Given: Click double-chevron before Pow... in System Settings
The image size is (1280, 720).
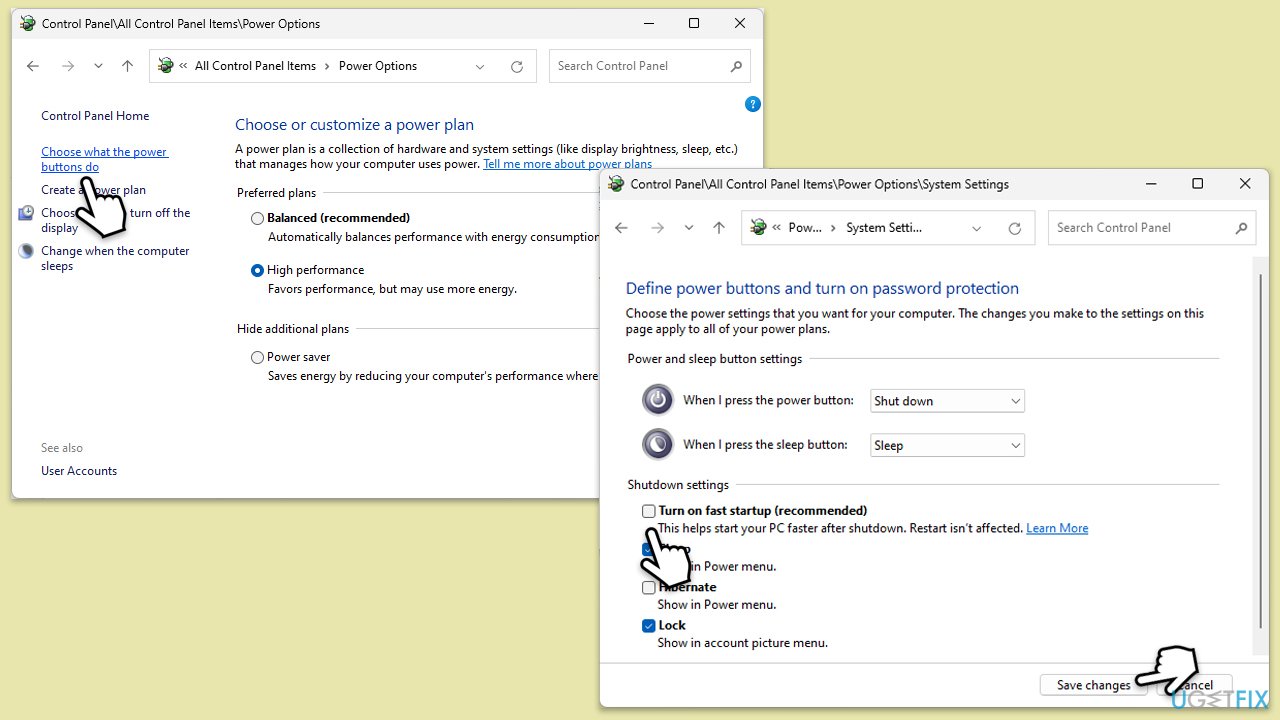Looking at the screenshot, I should click(x=777, y=228).
